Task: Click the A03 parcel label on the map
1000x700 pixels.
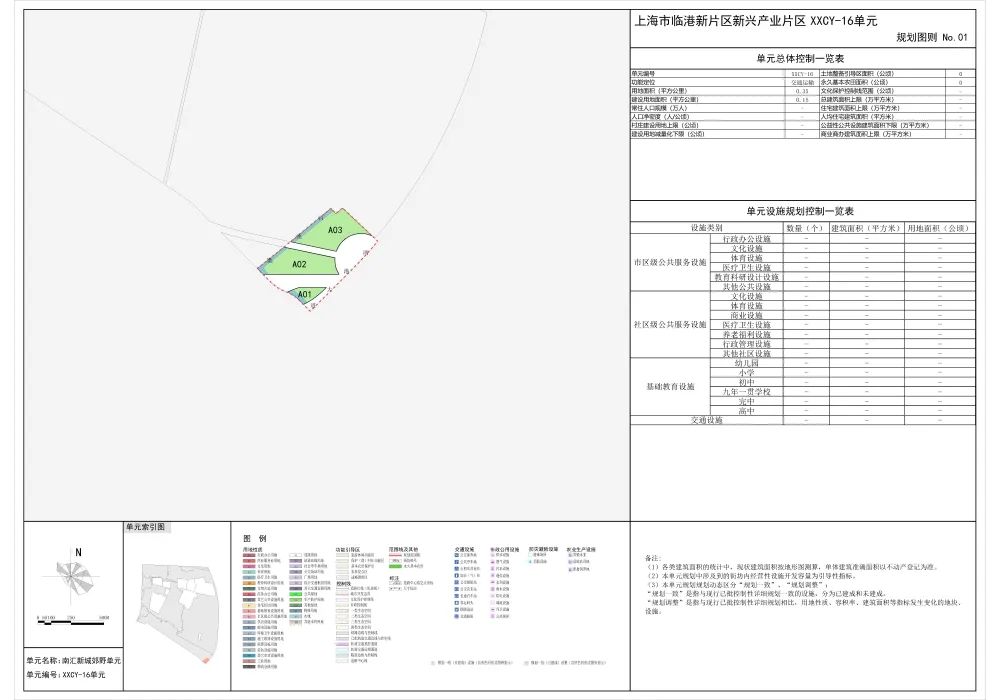Action: (x=335, y=230)
